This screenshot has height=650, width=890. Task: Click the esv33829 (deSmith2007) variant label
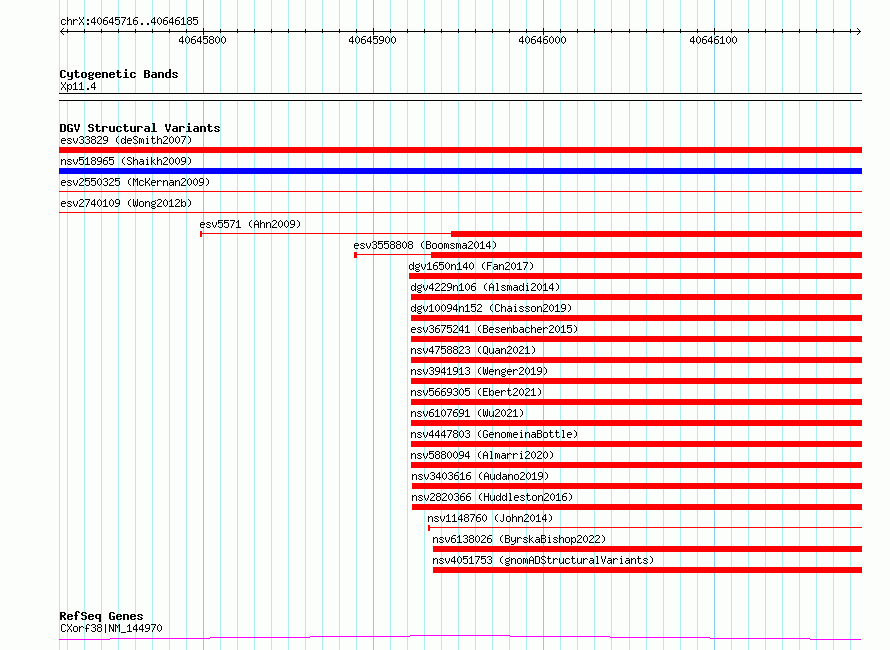click(126, 140)
